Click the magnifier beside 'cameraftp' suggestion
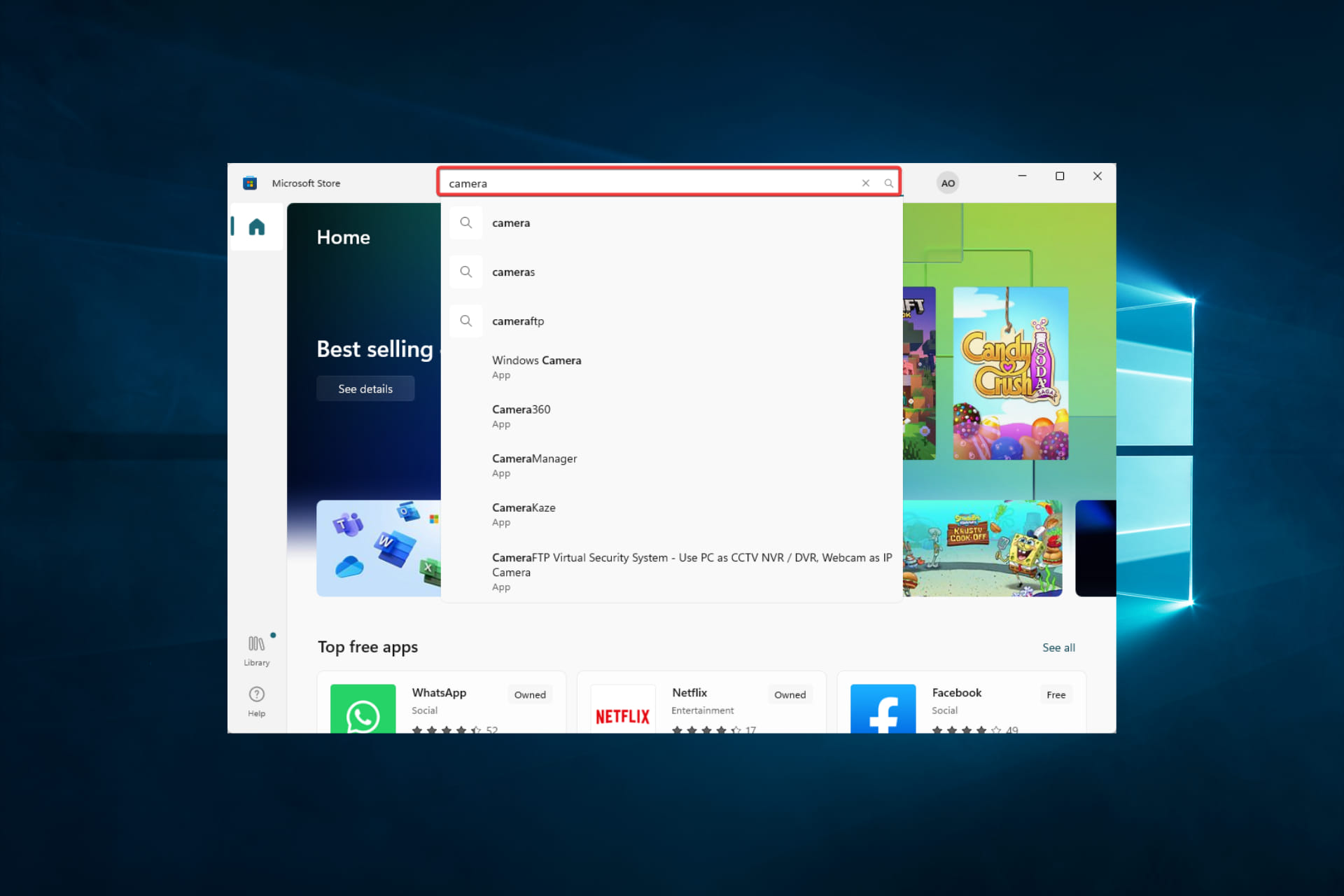Screen dimensions: 1344x896 pyautogui.click(x=466, y=321)
